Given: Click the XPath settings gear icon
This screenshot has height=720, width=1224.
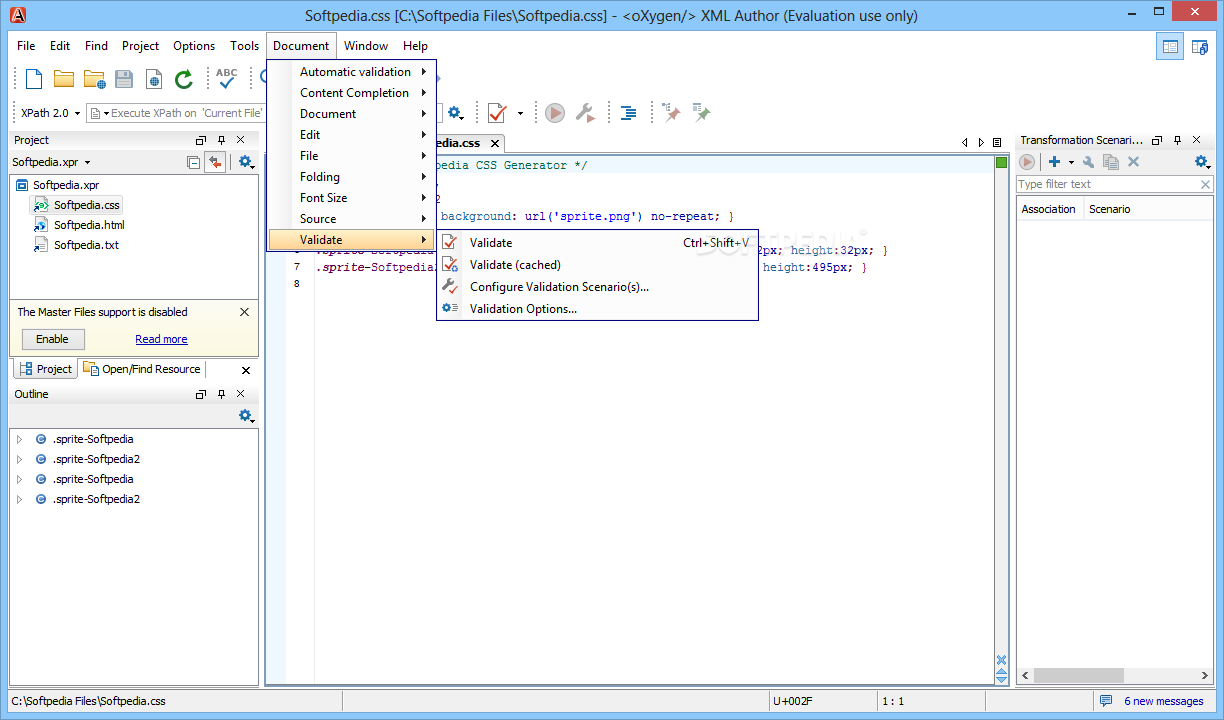Looking at the screenshot, I should click(x=455, y=113).
